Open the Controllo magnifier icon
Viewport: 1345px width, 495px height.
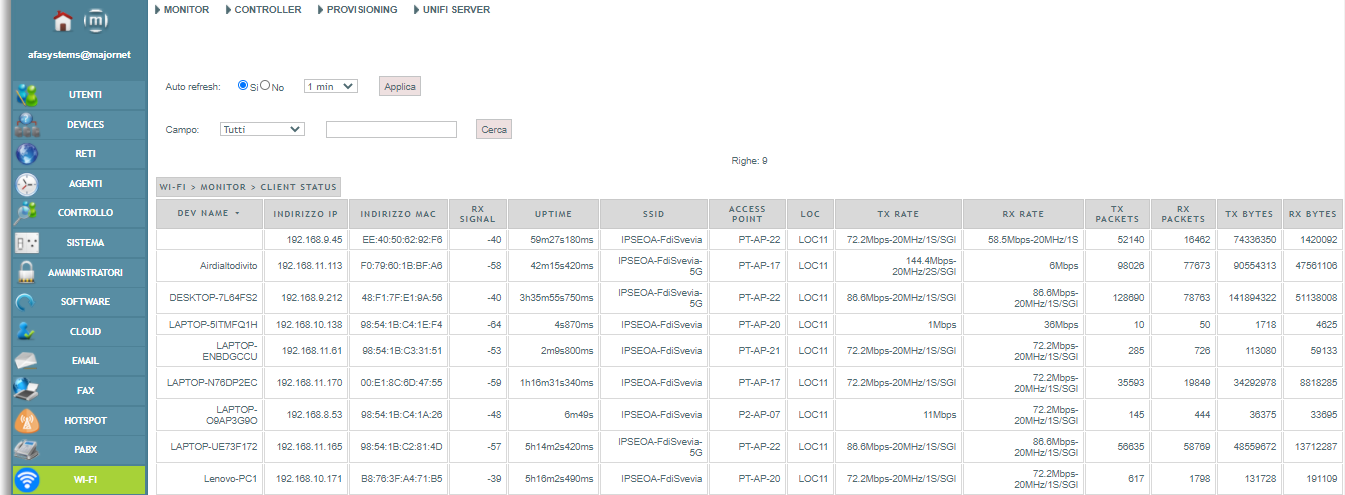[27, 213]
